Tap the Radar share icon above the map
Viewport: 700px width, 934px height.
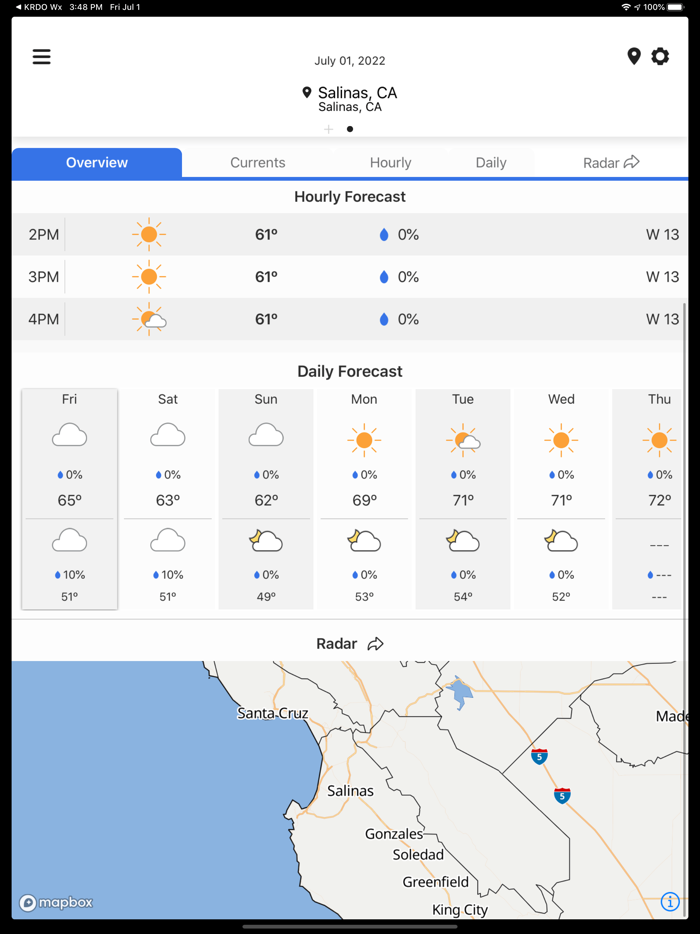(x=376, y=643)
